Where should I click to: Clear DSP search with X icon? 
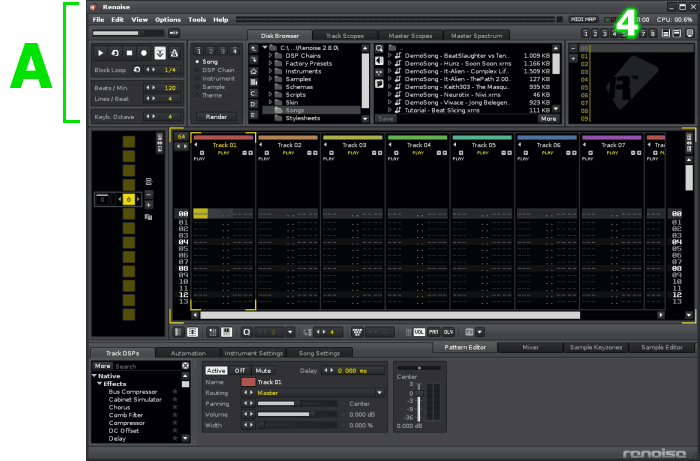click(185, 366)
